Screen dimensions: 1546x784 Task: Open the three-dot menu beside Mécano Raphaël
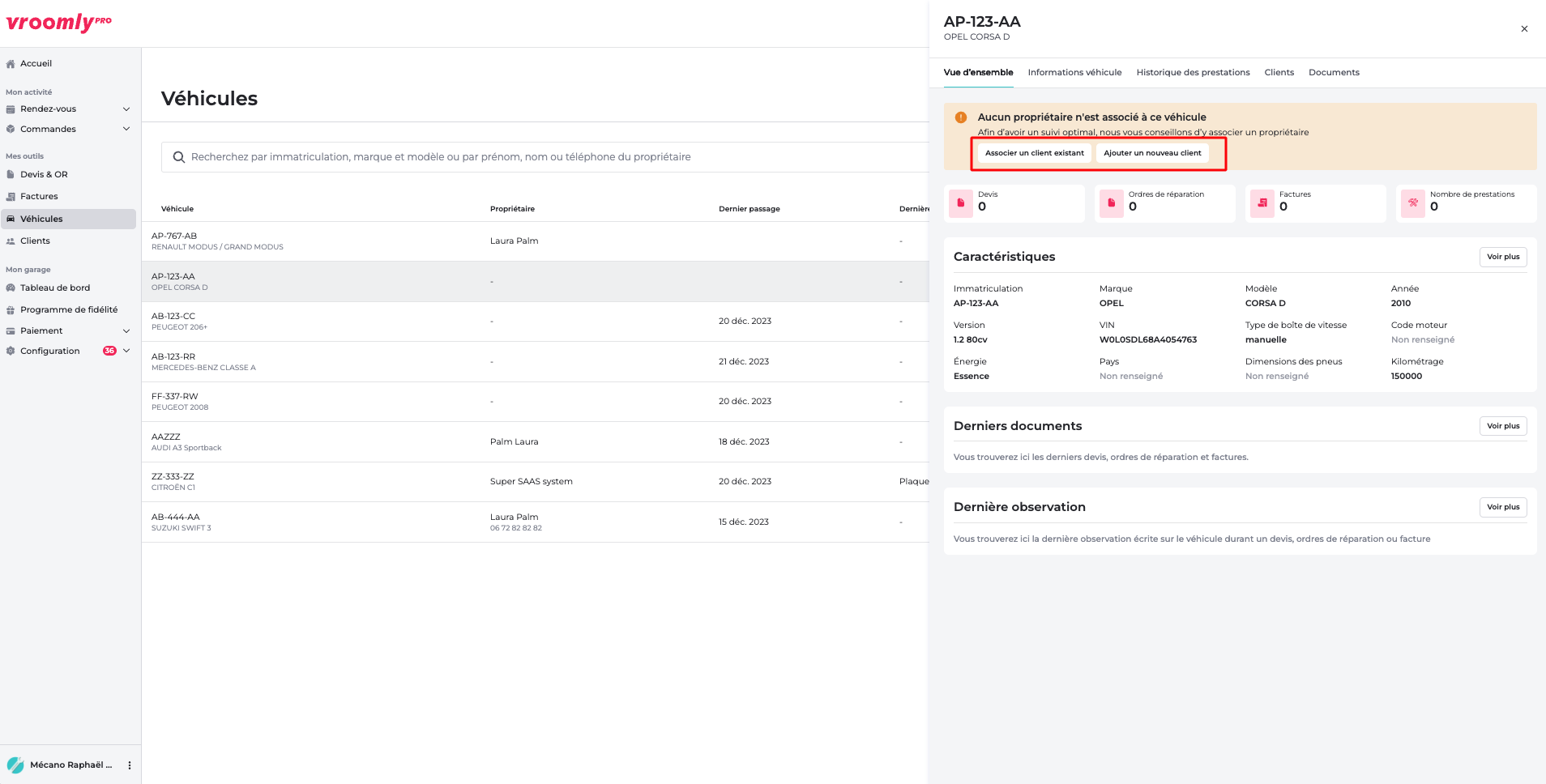(x=130, y=765)
